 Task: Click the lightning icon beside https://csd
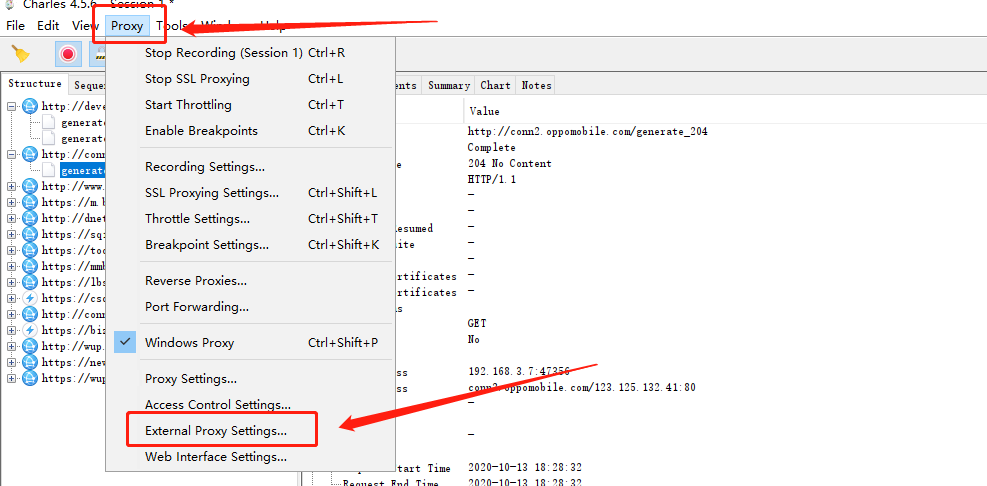30,298
